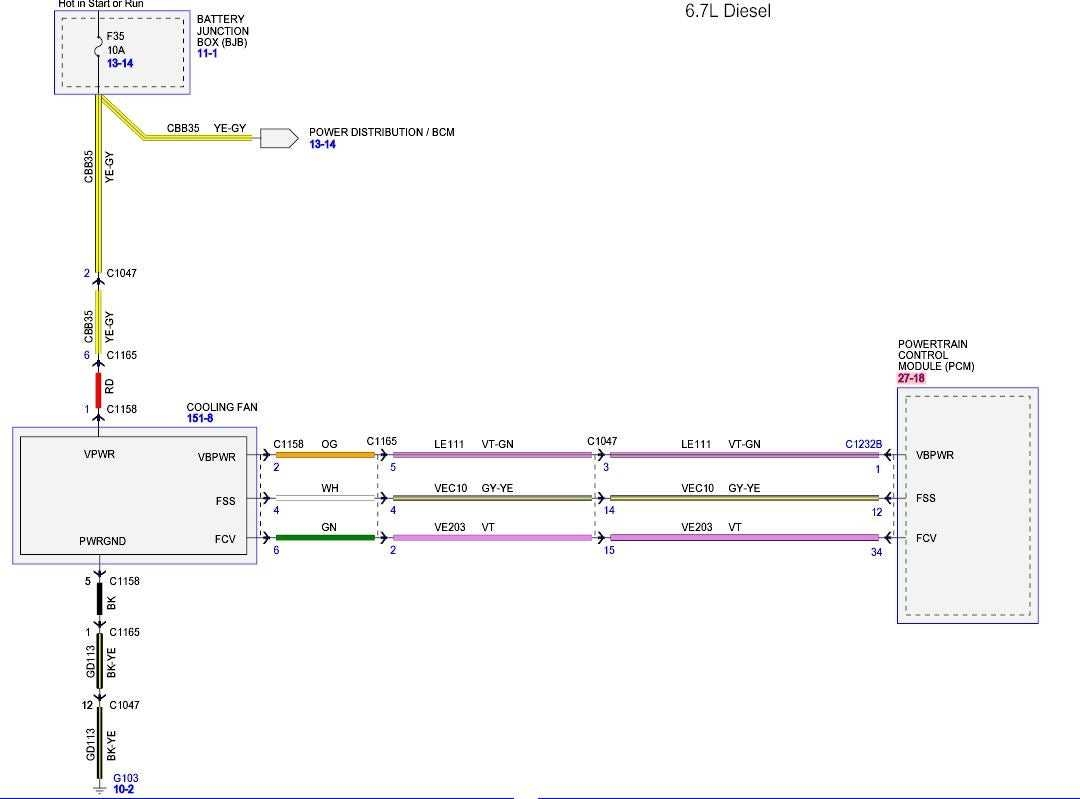The height and width of the screenshot is (799, 1080).
Task: Click the highlighted 27-18 PCM page link
Action: tap(910, 379)
